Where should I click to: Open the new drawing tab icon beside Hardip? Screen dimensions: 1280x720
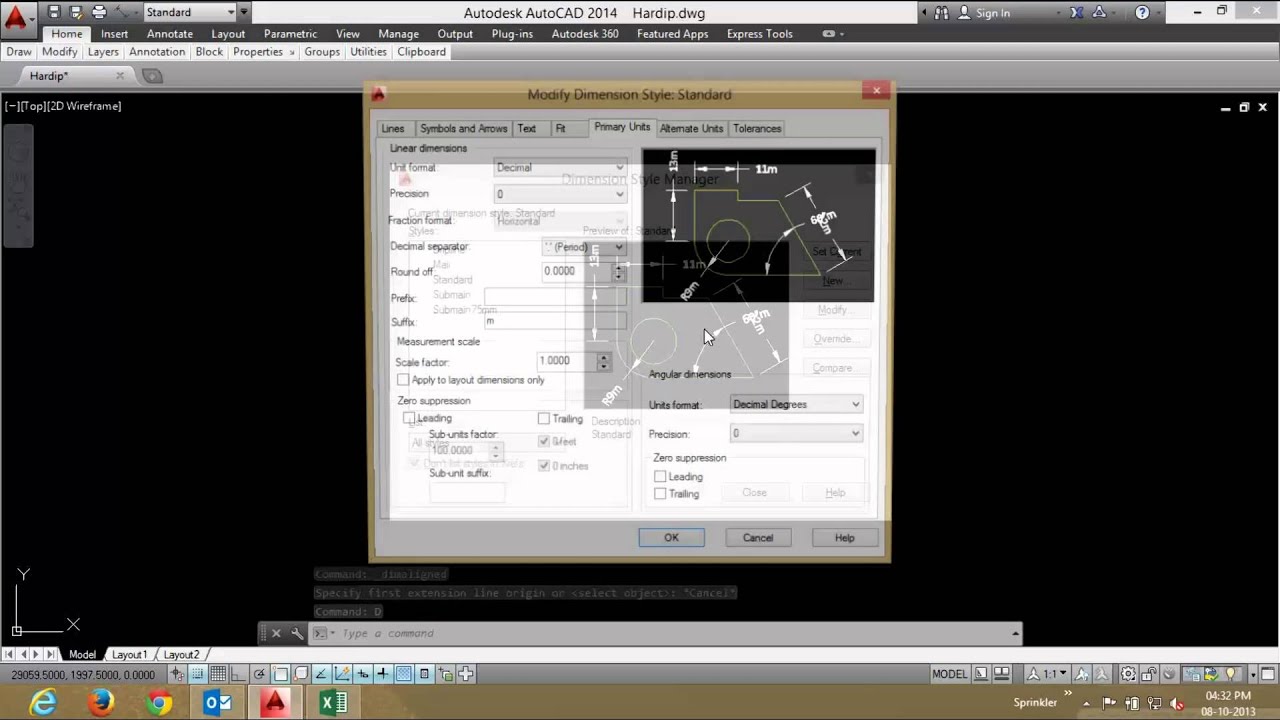click(x=152, y=76)
